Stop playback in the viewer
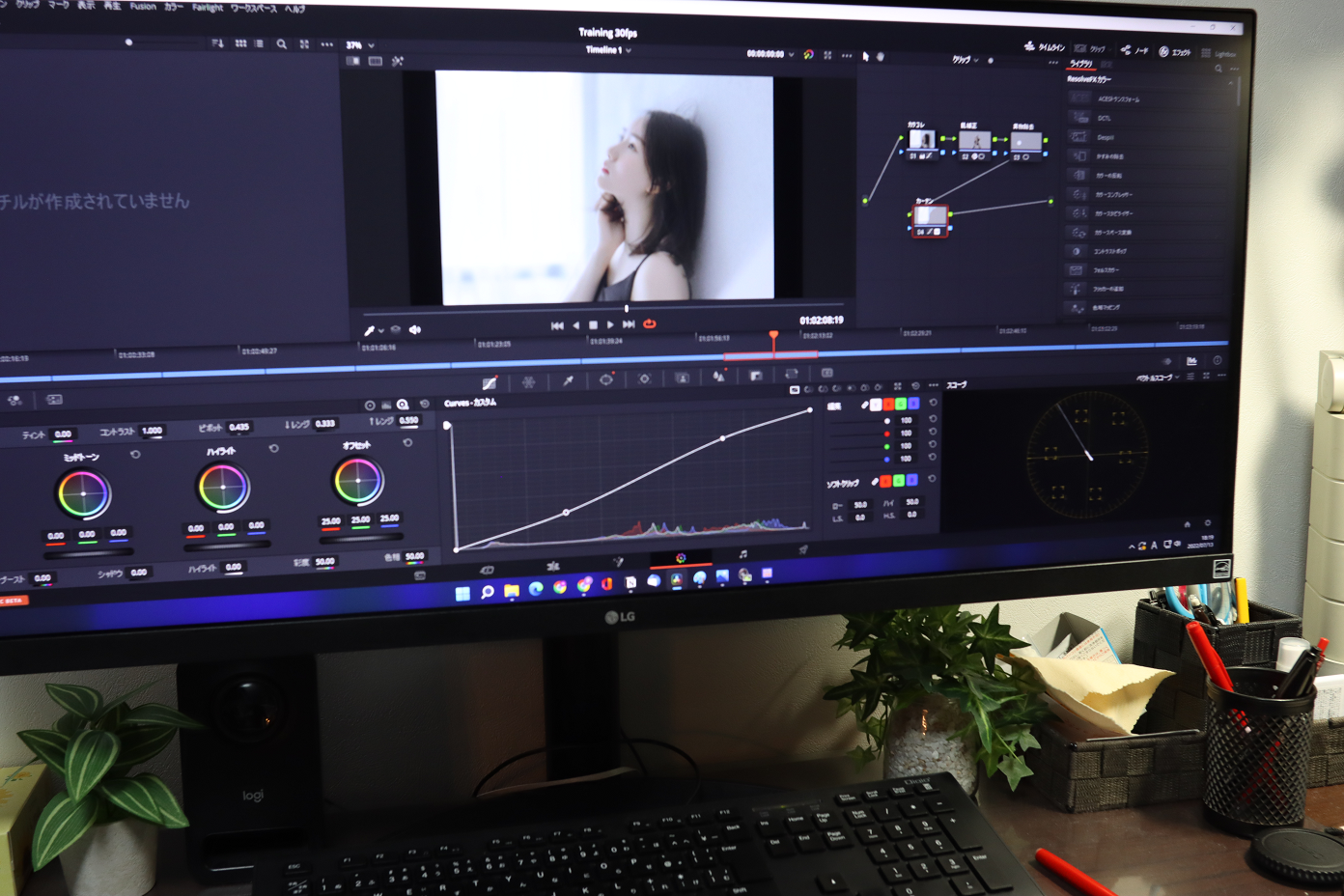Image resolution: width=1344 pixels, height=896 pixels. point(593,325)
